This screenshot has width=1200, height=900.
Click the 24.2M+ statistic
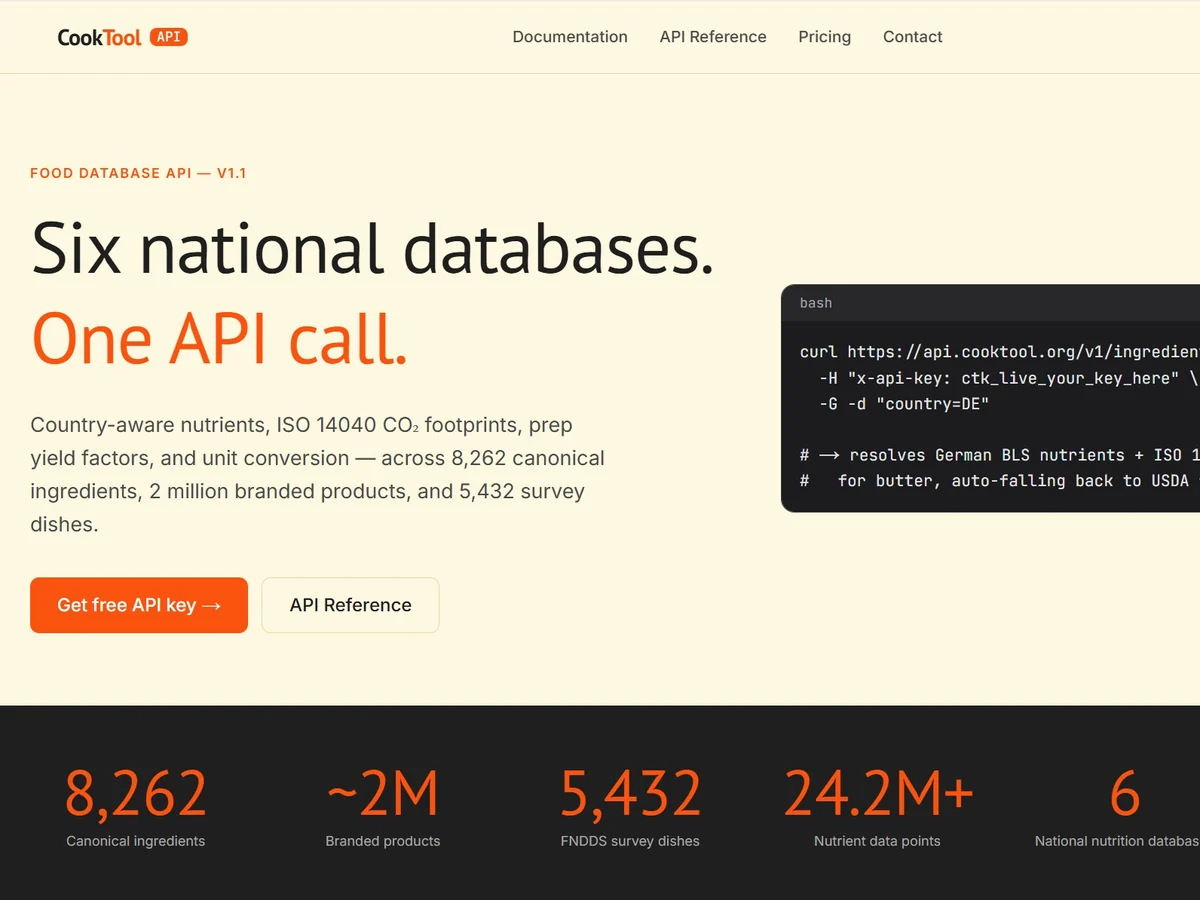coord(878,794)
